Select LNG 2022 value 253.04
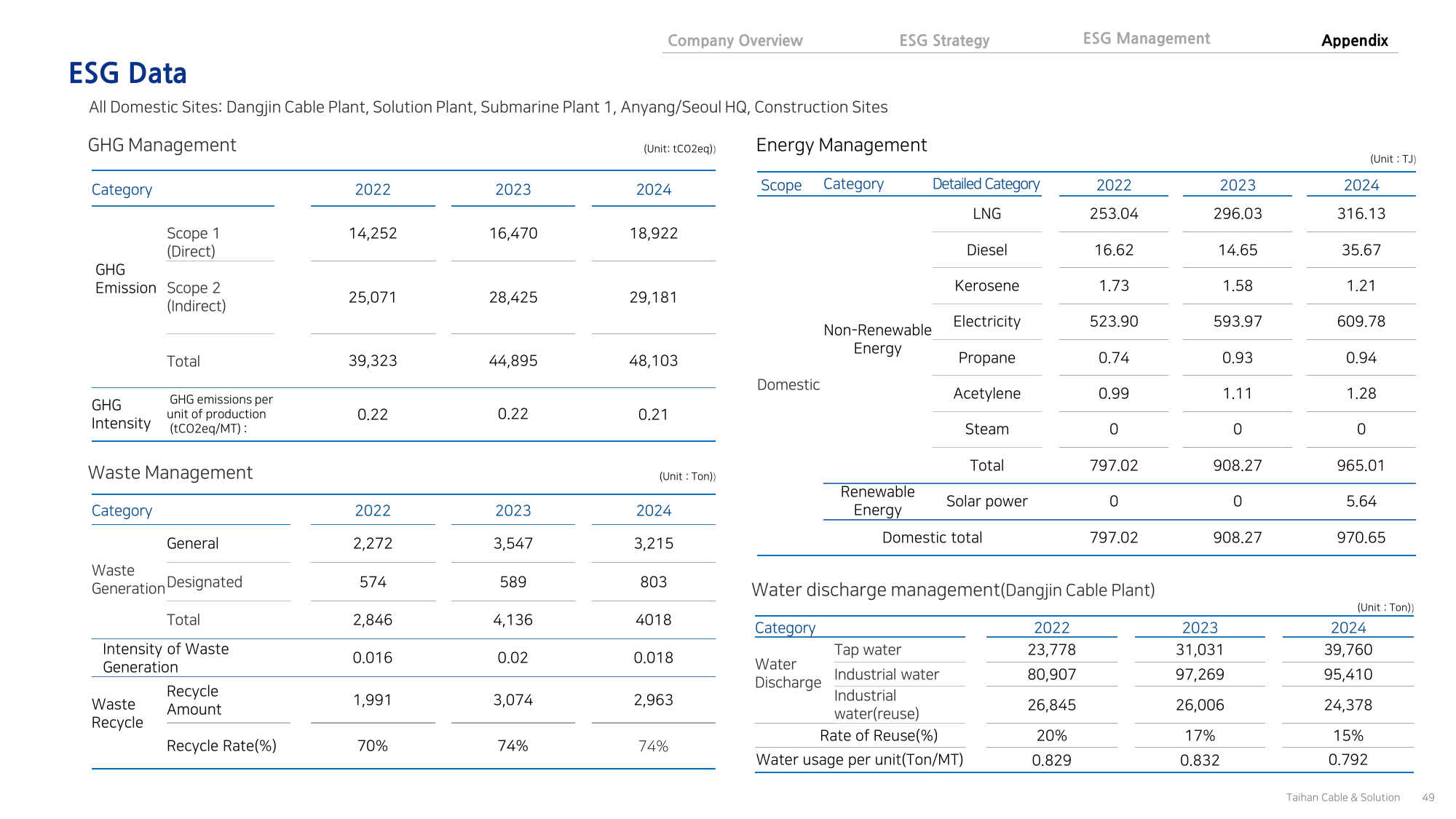1456x819 pixels. tap(1114, 213)
